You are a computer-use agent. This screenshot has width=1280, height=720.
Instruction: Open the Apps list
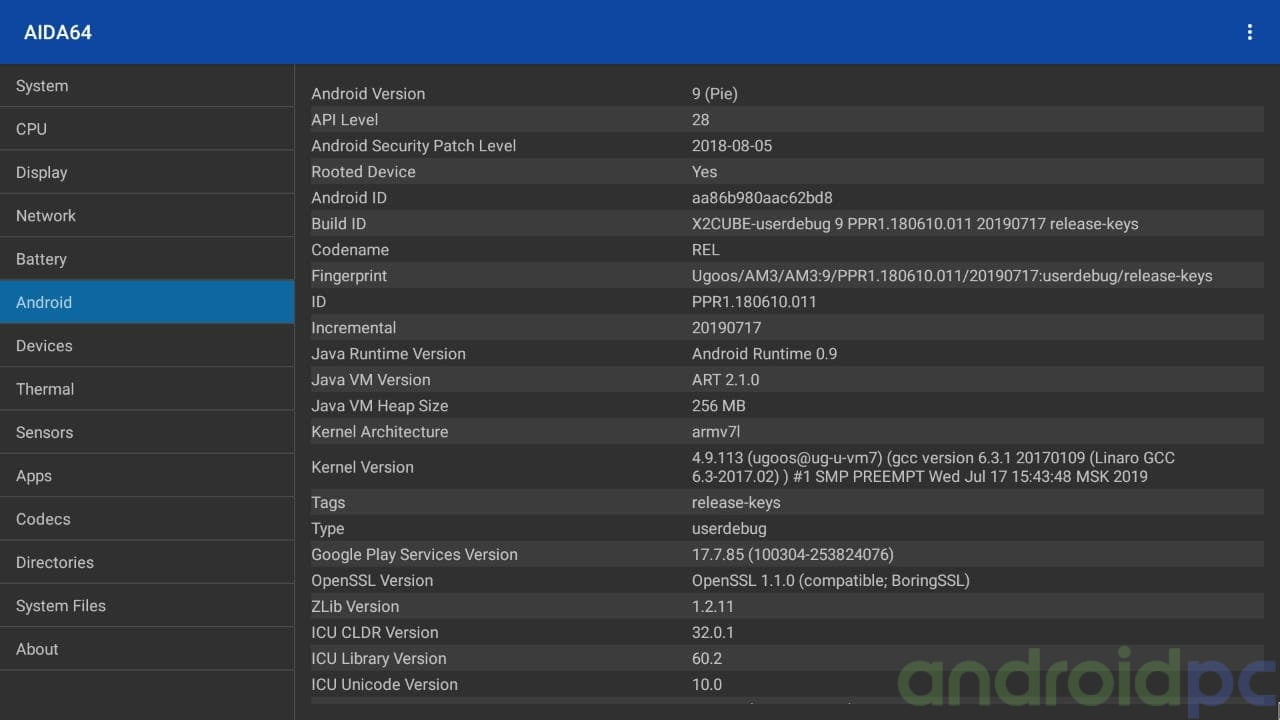[147, 476]
